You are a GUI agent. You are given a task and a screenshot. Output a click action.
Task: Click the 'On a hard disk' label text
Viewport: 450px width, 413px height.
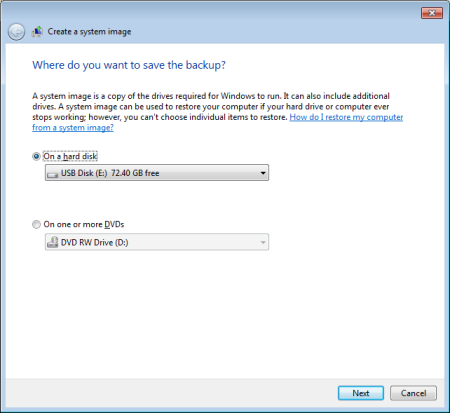(70, 156)
